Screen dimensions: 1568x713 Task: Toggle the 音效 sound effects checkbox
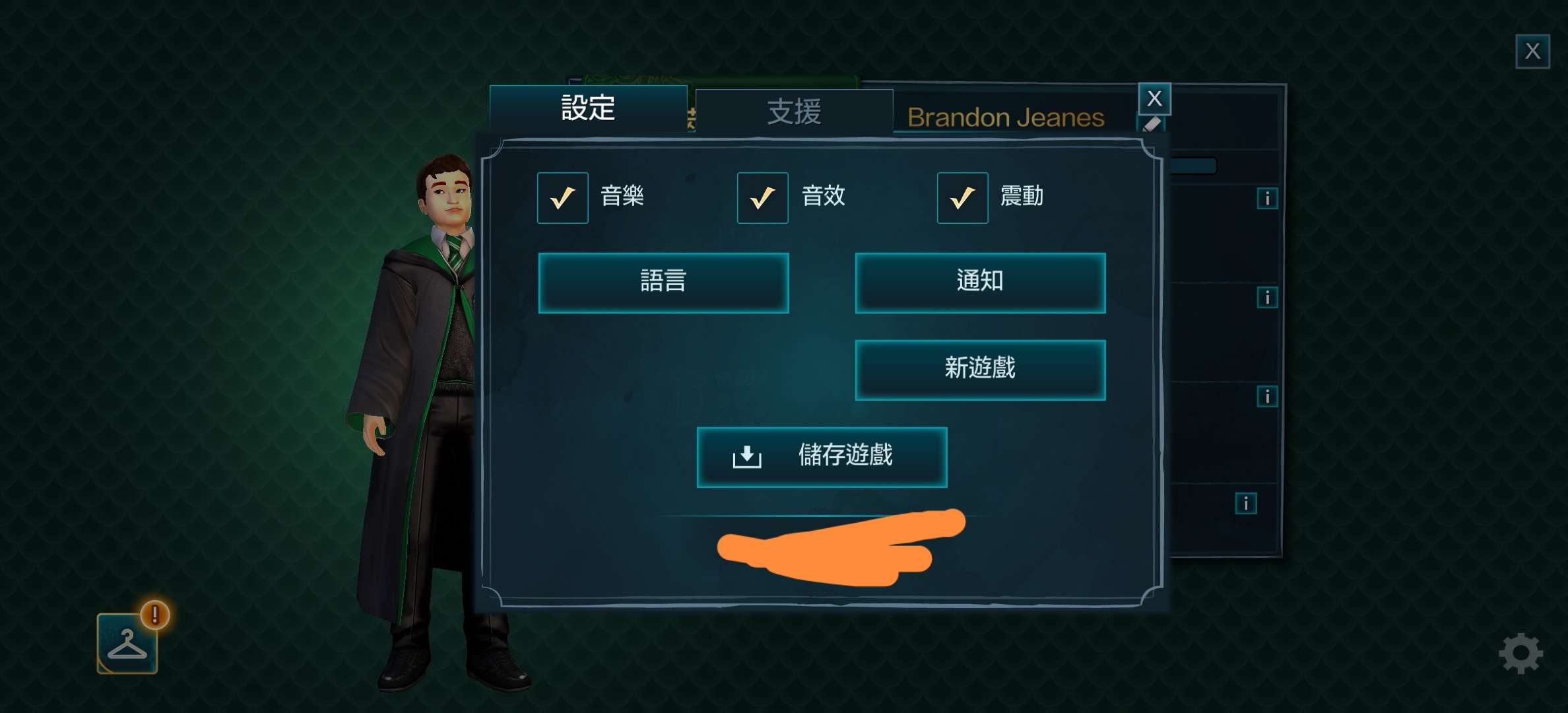(x=763, y=198)
